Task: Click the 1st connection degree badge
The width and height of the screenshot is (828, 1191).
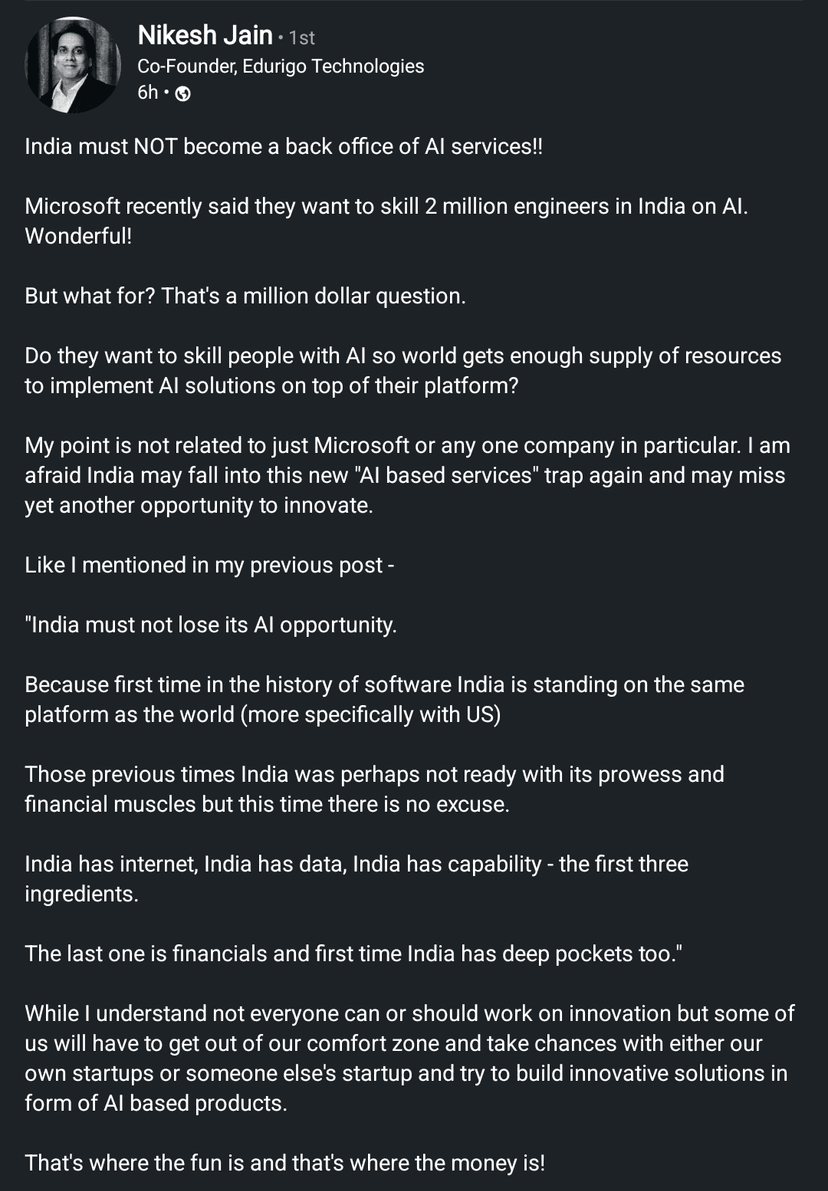Action: pyautogui.click(x=300, y=38)
